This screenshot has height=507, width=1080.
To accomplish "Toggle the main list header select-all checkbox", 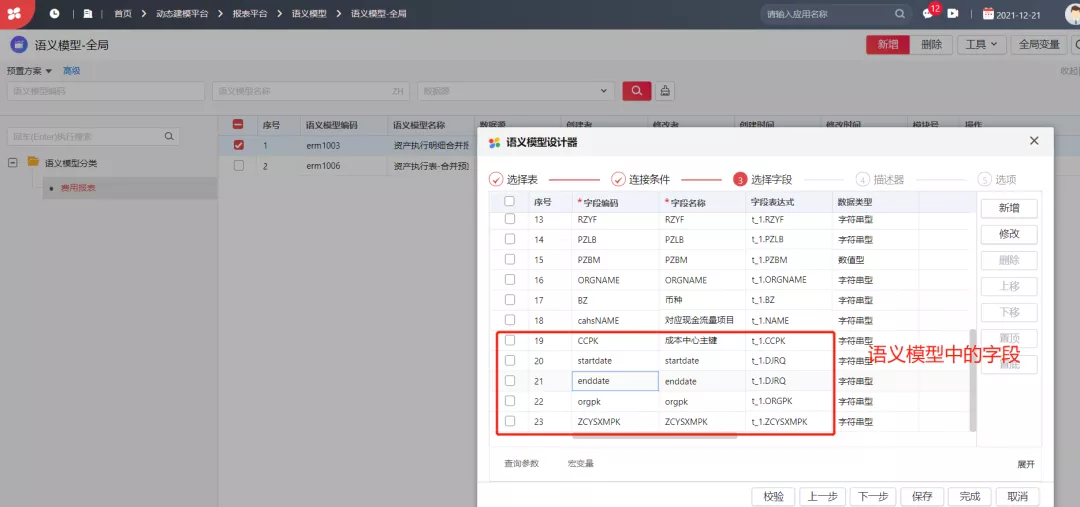I will pyautogui.click(x=238, y=125).
